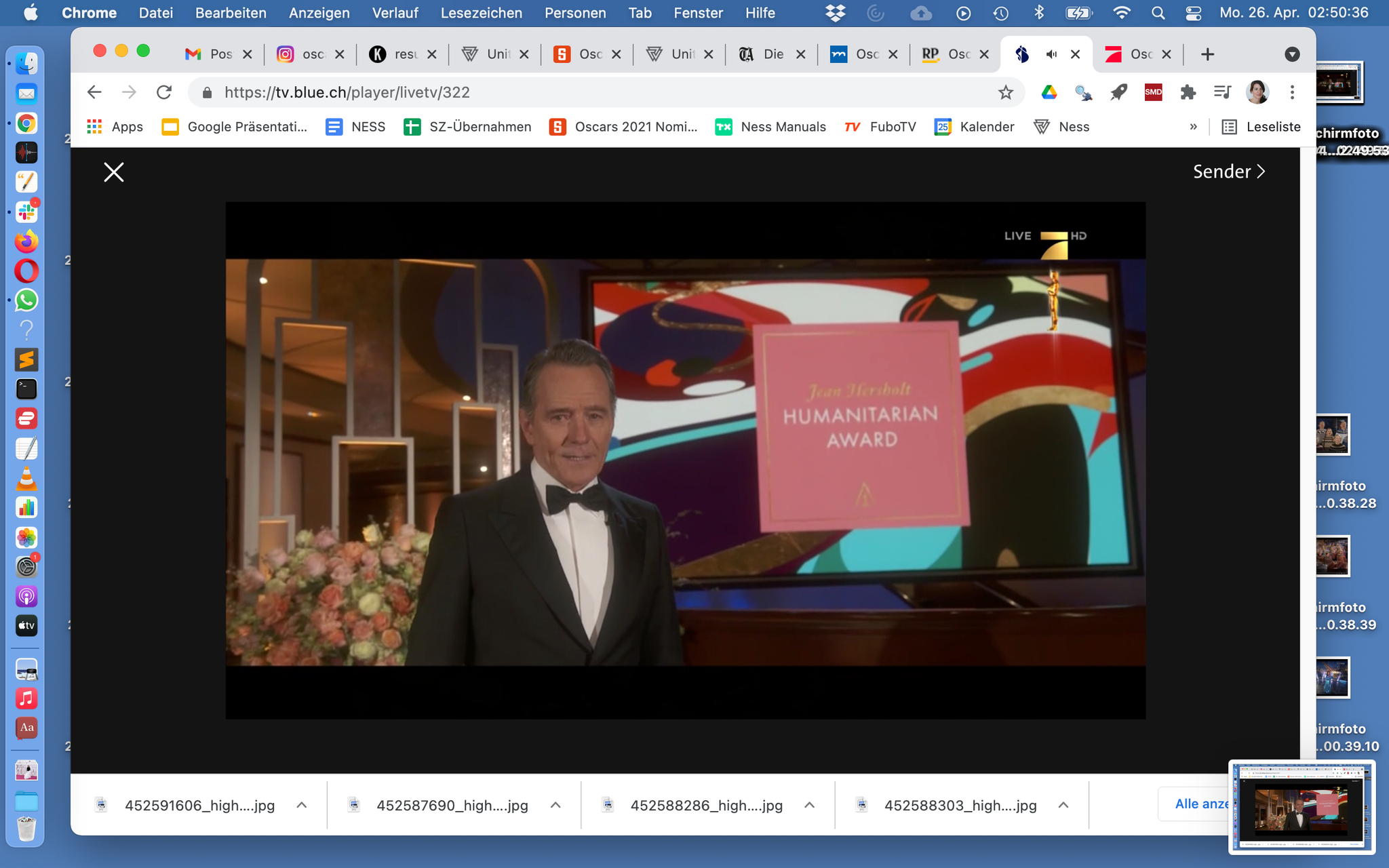
Task: Click the address bar URL field
Action: click(597, 92)
